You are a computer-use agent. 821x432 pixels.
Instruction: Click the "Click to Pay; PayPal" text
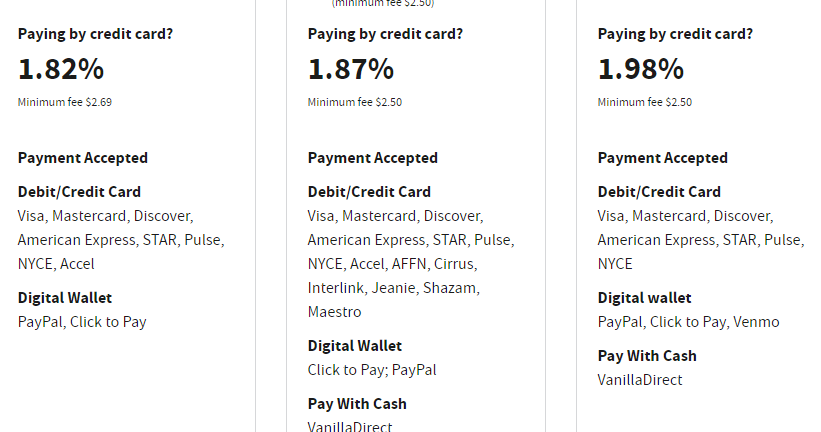[372, 370]
